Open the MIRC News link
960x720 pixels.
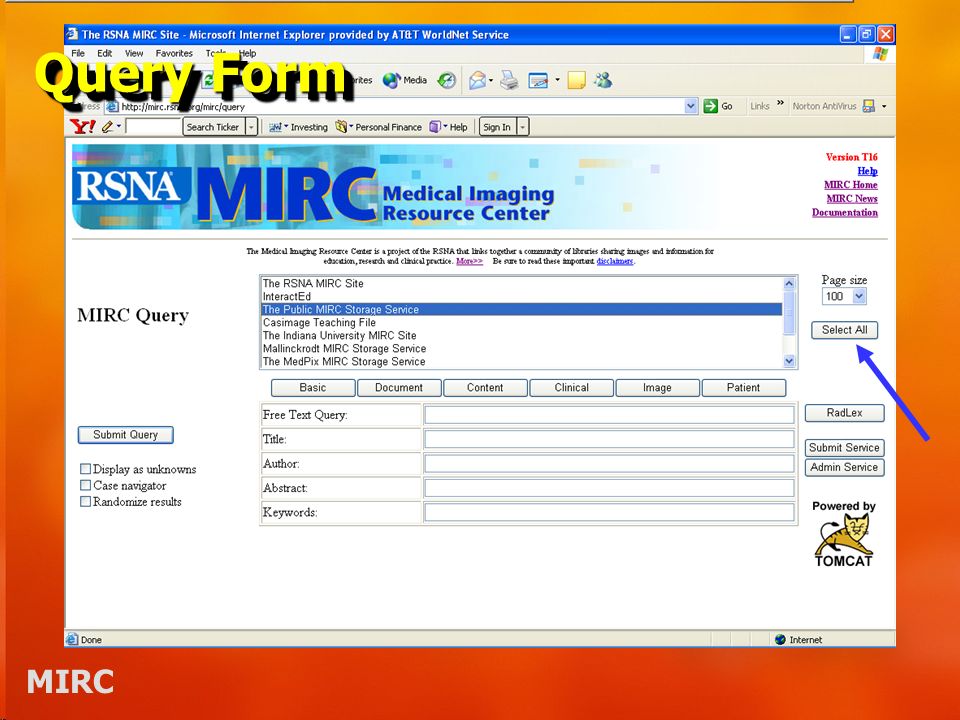(852, 198)
